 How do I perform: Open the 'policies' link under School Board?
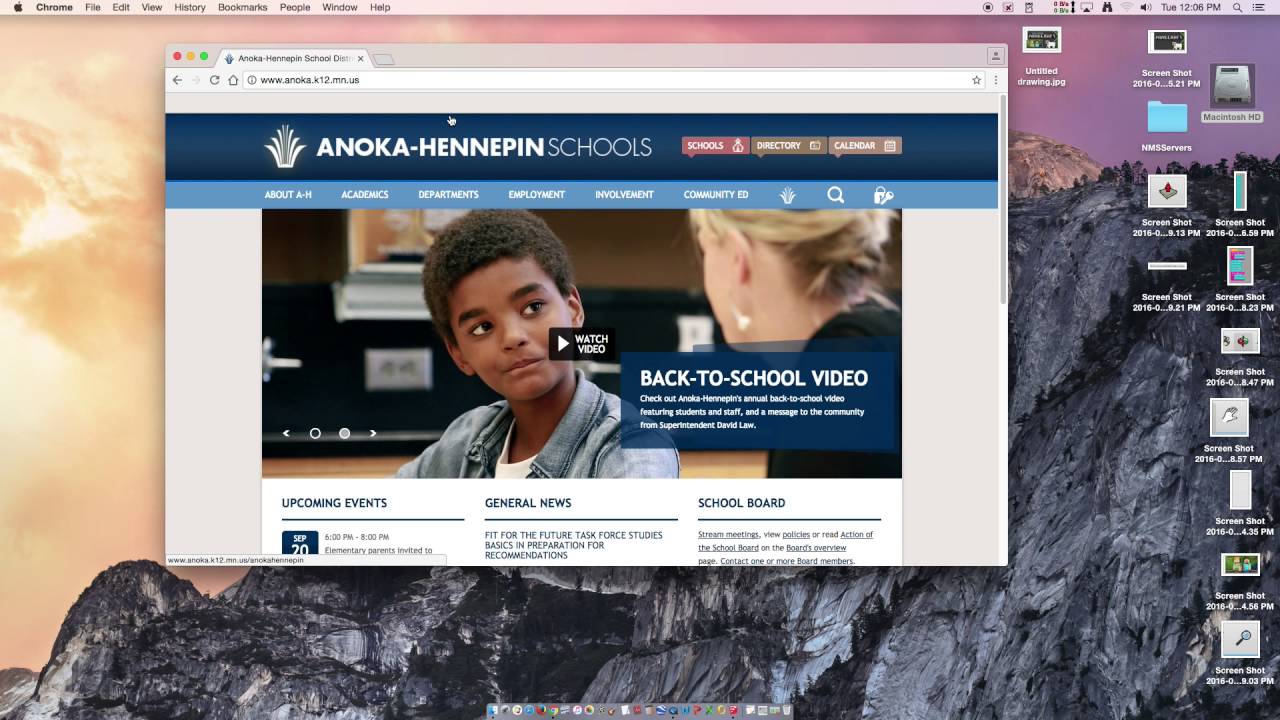(796, 535)
